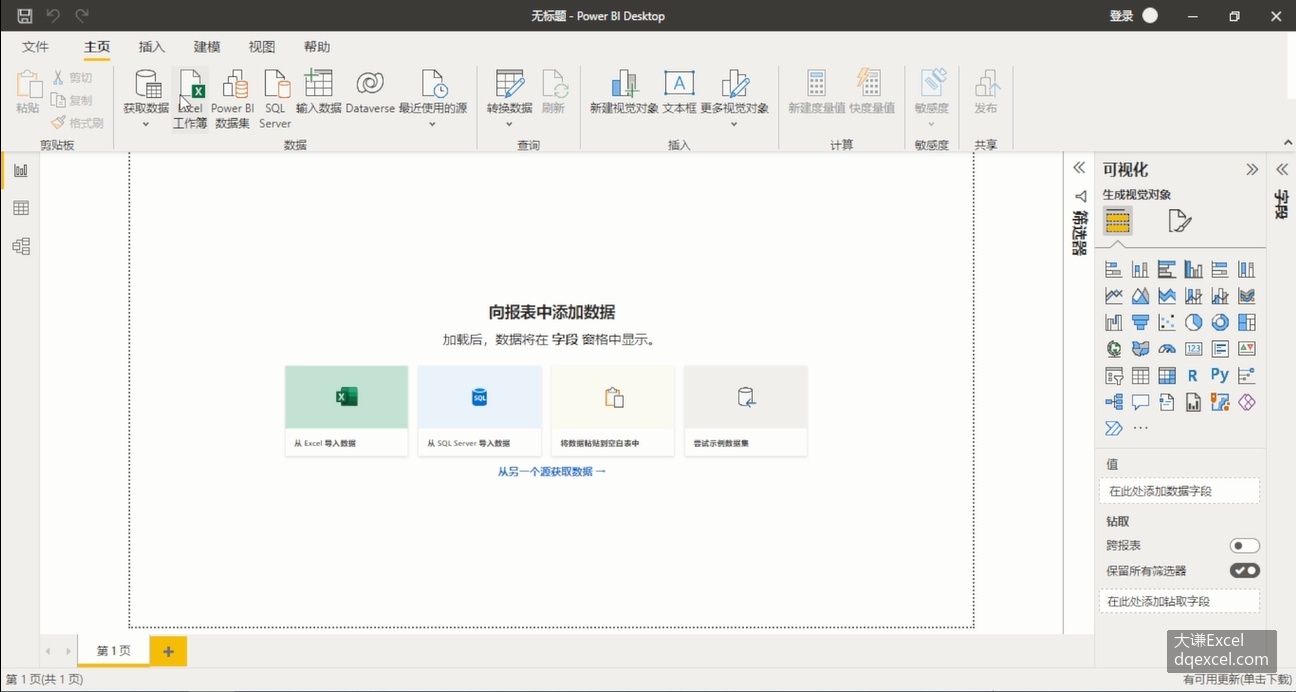
Task: Switch to data table view in sidebar
Action: [20, 208]
